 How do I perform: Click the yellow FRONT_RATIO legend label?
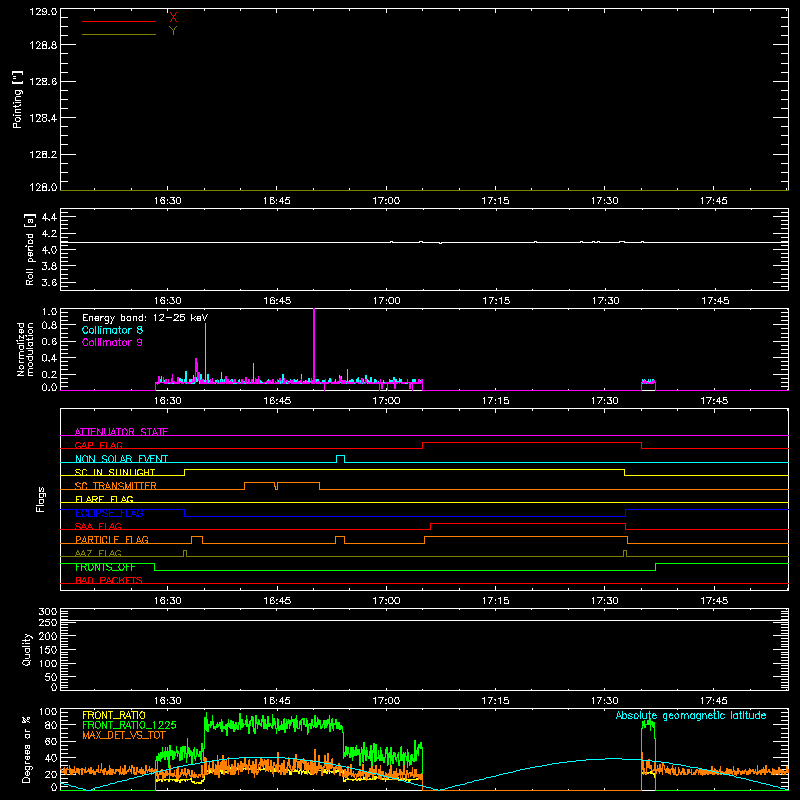click(114, 715)
